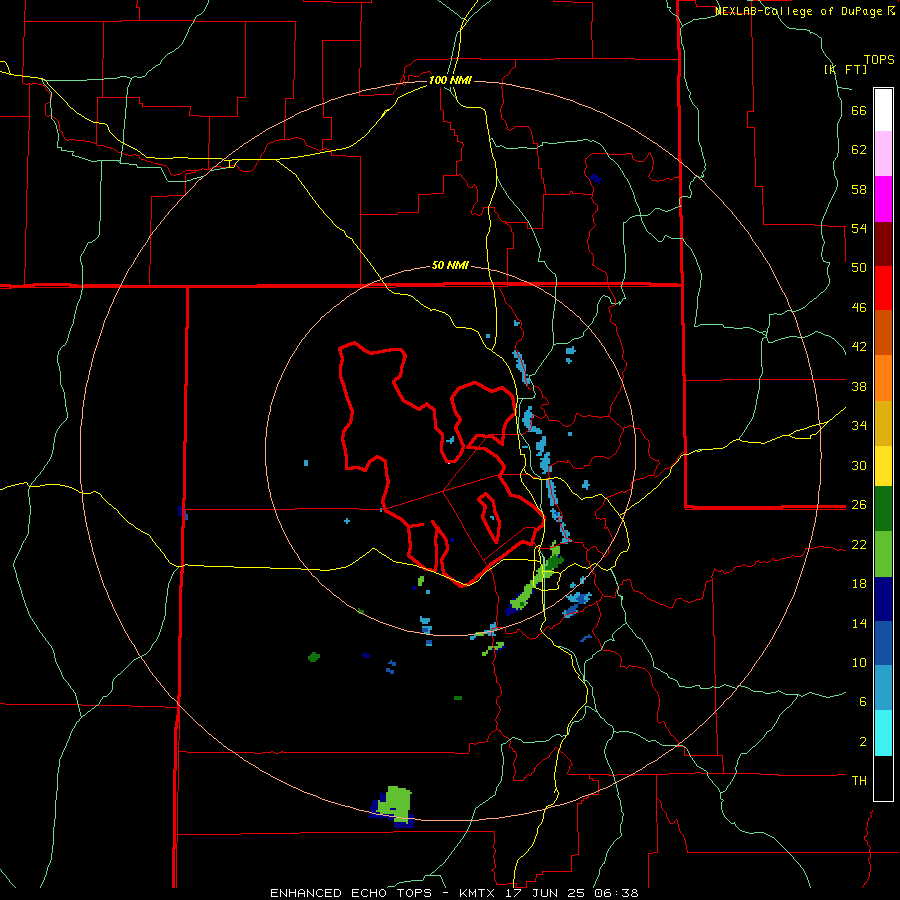
Task: Click the 17 JUN 25 date text
Action: (x=547, y=893)
